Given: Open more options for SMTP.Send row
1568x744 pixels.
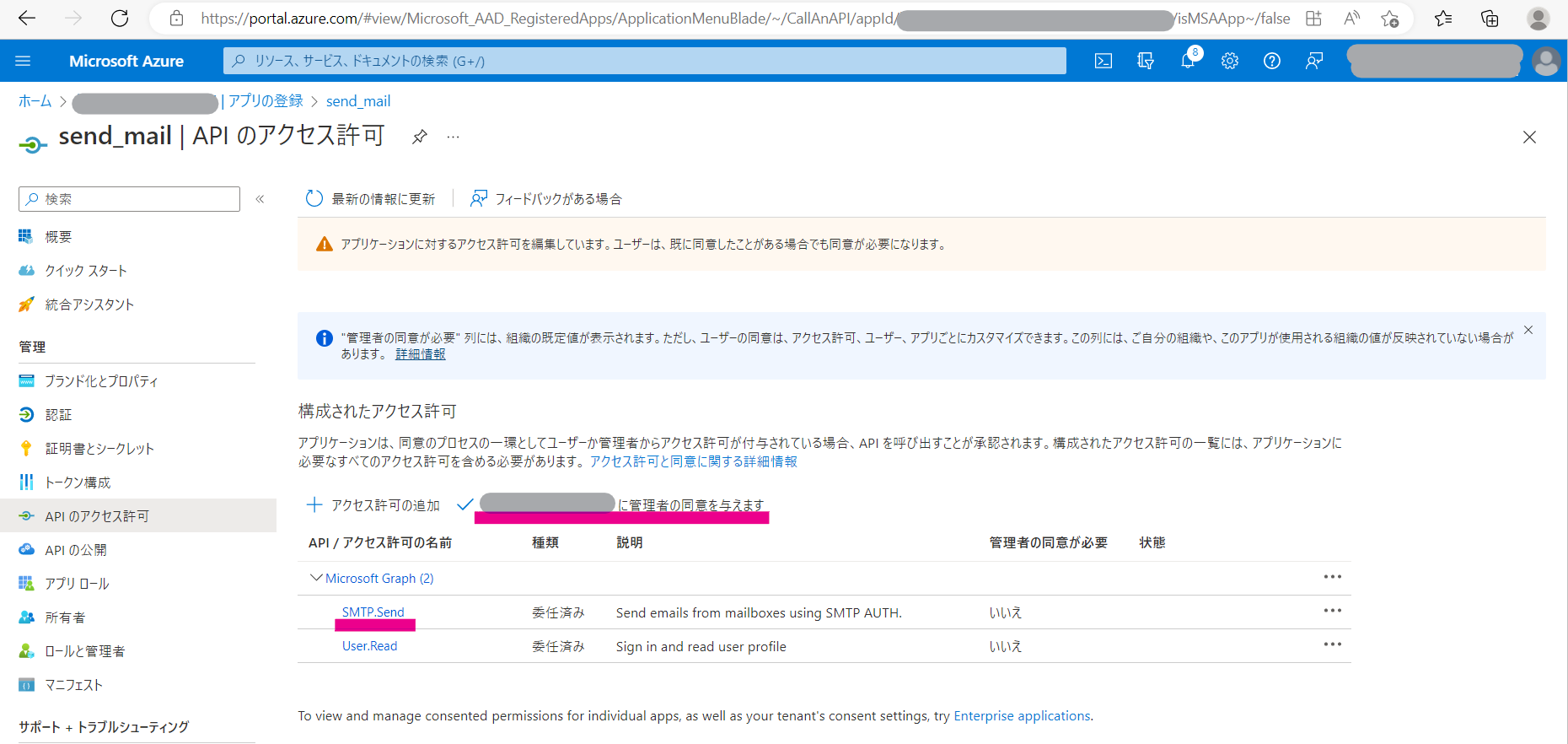Looking at the screenshot, I should (1333, 611).
